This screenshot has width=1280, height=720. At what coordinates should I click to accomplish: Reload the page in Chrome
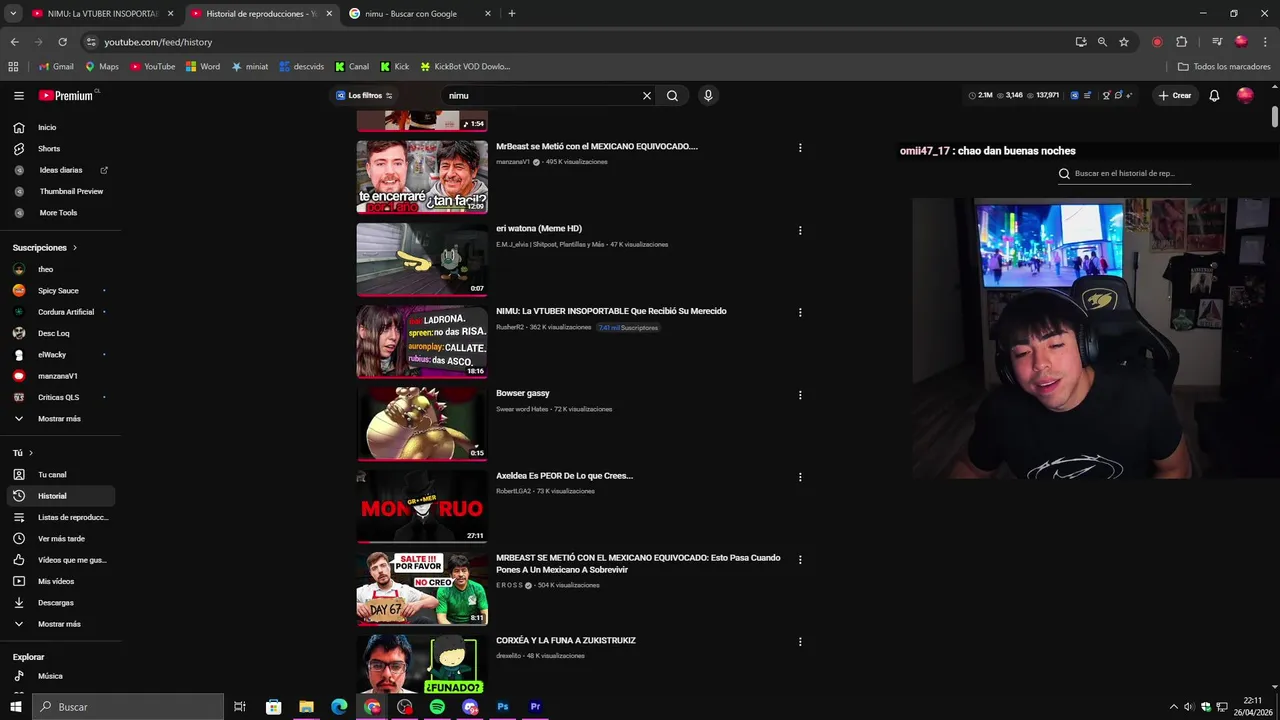[x=62, y=42]
